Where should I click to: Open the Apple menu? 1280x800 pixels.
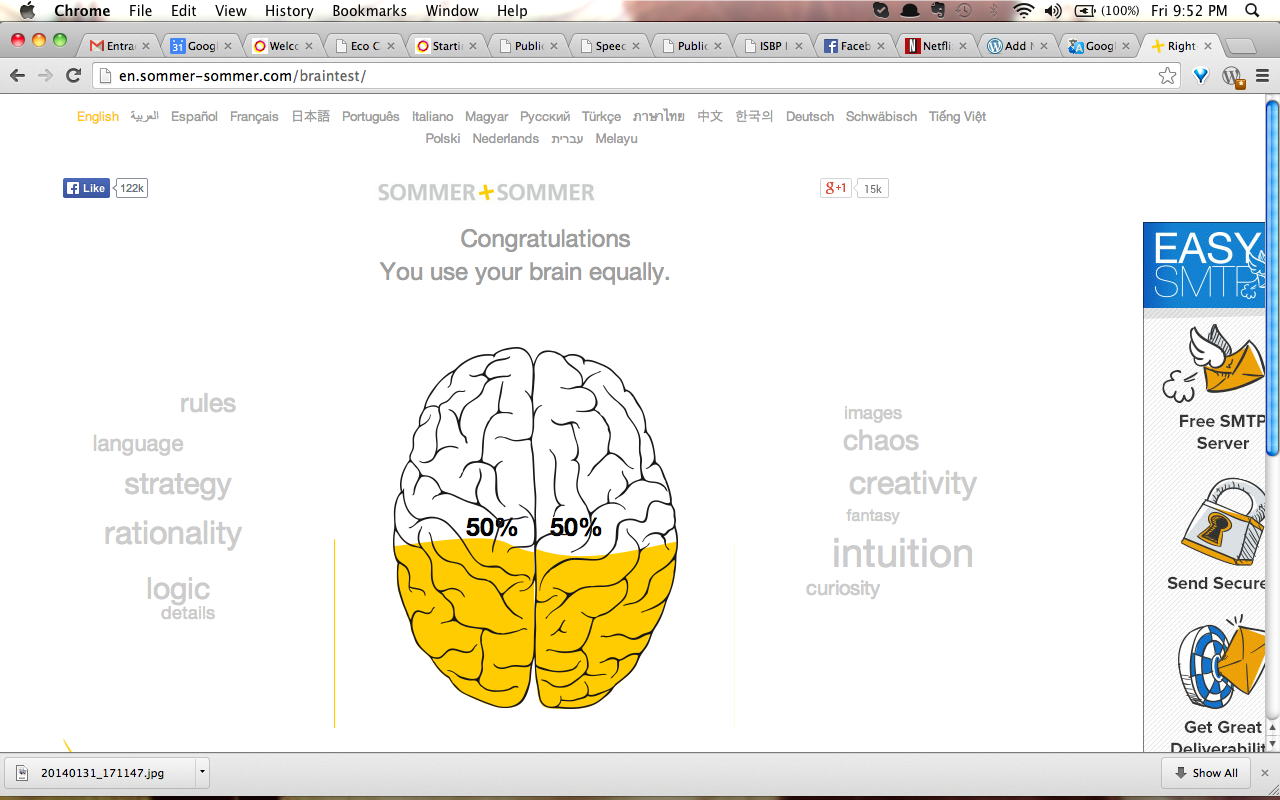point(27,11)
